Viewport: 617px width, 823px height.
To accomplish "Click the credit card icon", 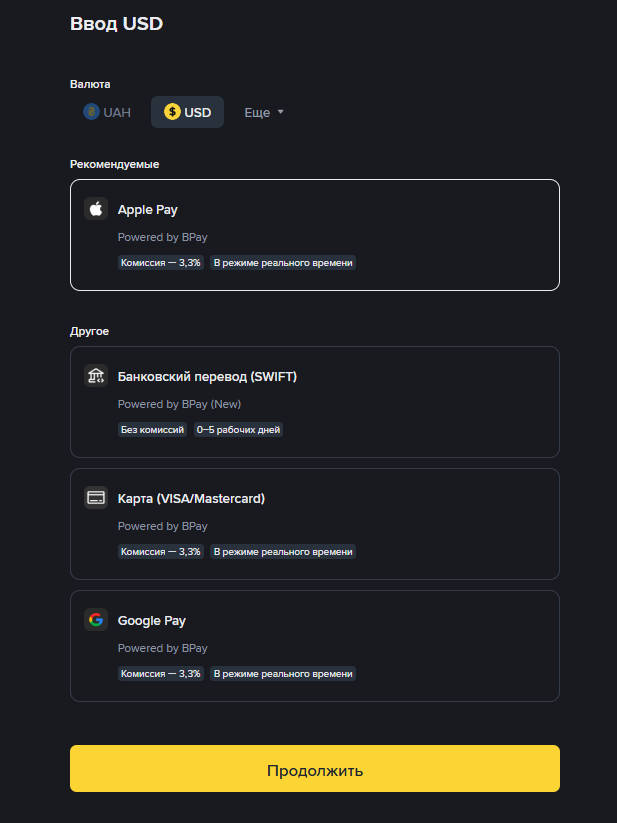I will (x=96, y=498).
